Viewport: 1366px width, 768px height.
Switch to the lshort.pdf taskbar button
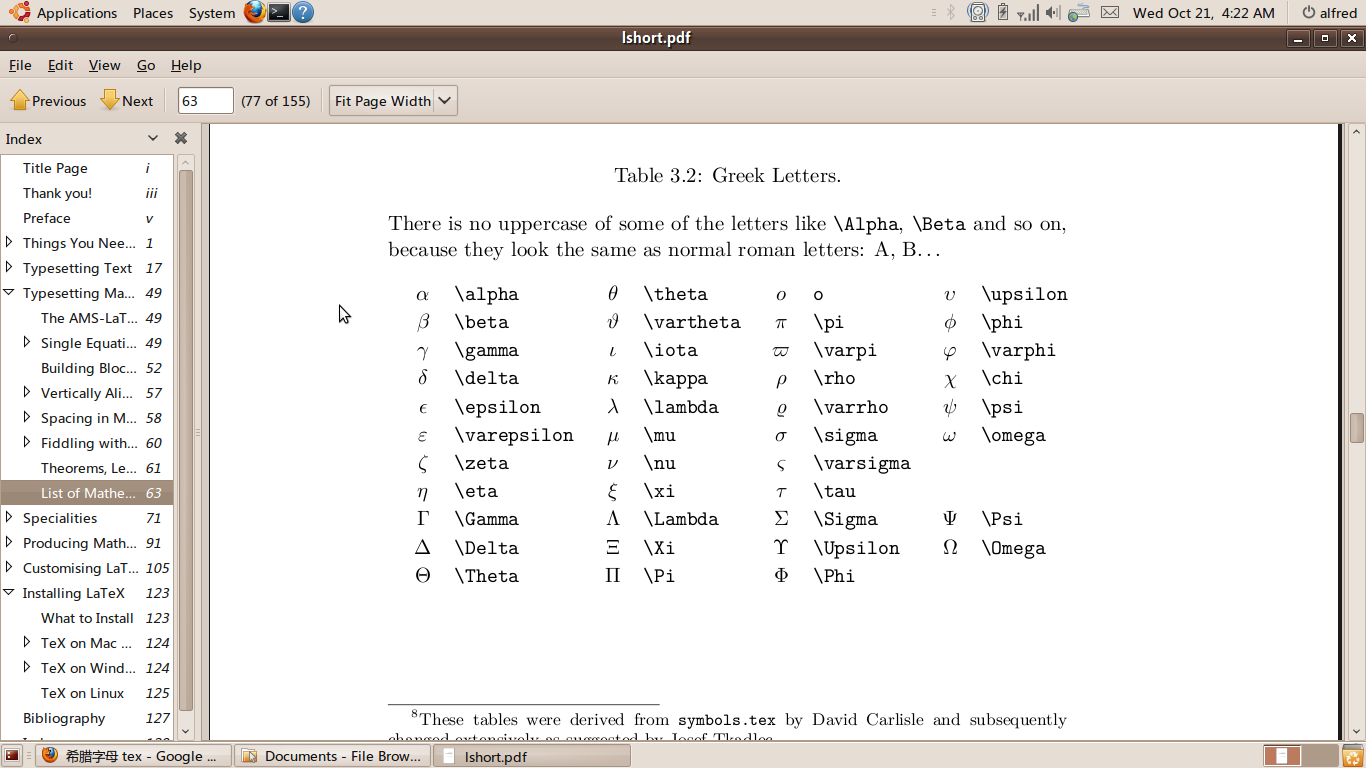531,756
